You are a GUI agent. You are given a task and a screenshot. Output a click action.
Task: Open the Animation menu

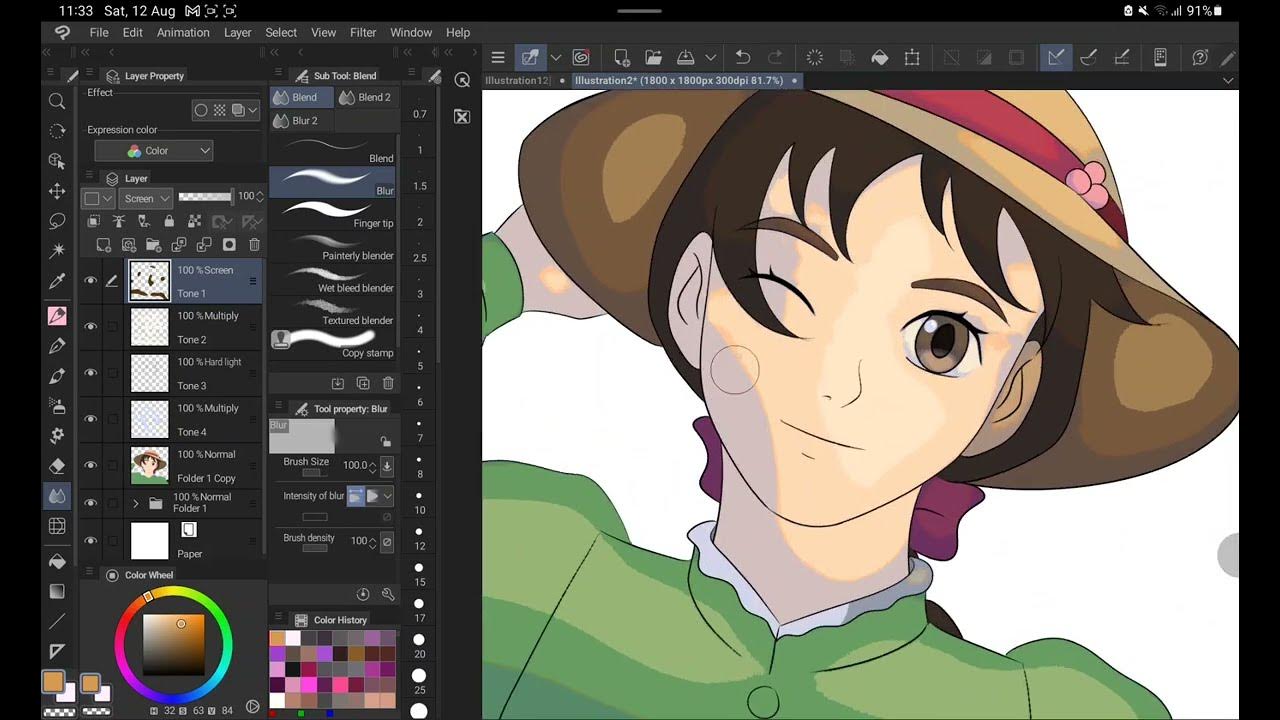183,32
